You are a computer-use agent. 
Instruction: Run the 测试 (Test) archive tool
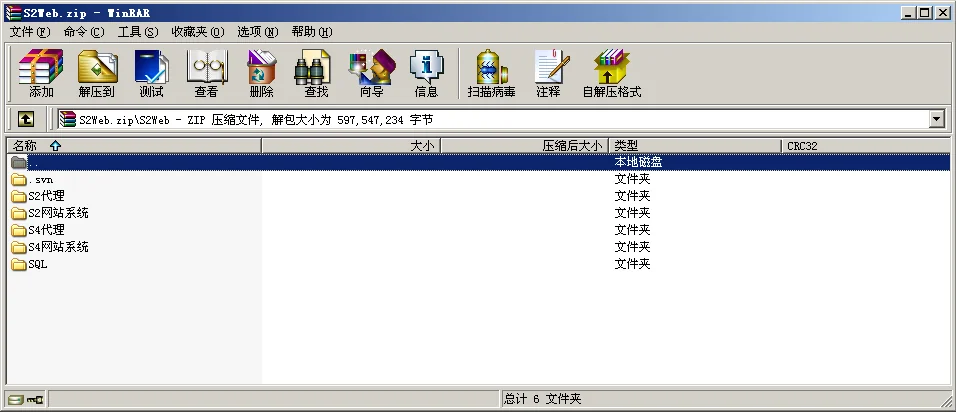click(151, 73)
